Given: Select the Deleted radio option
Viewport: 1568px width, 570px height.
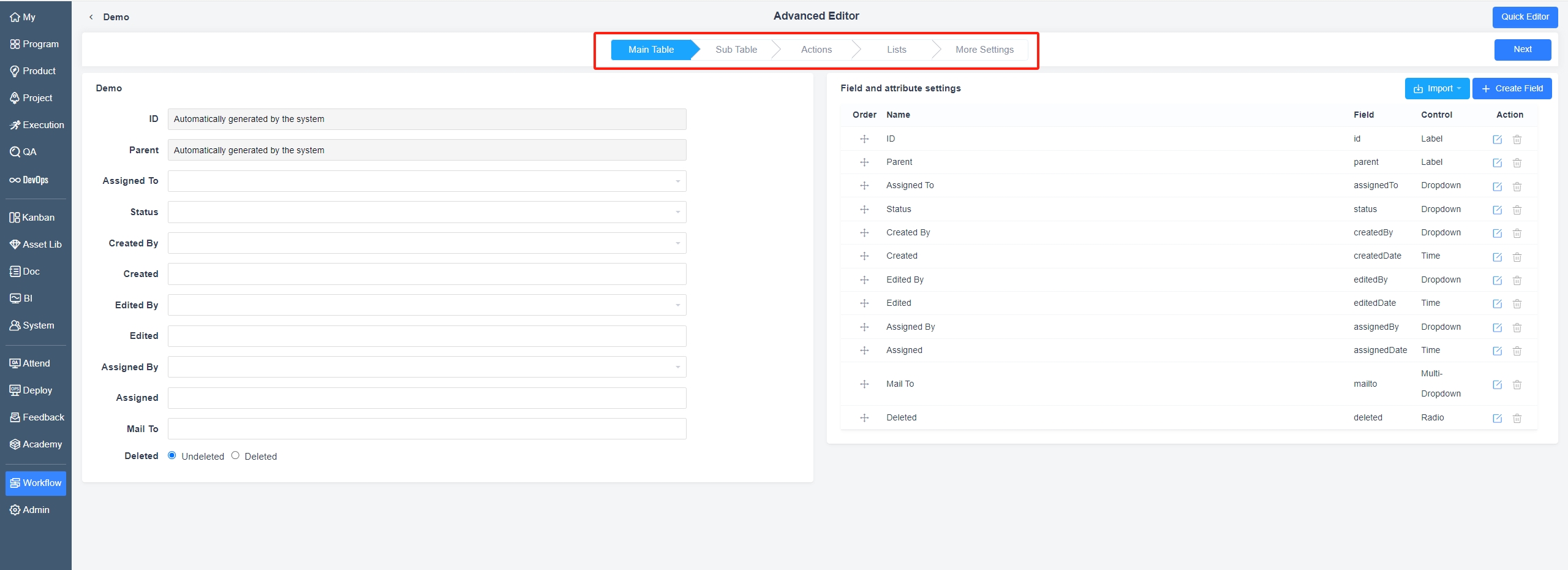Looking at the screenshot, I should tap(235, 455).
